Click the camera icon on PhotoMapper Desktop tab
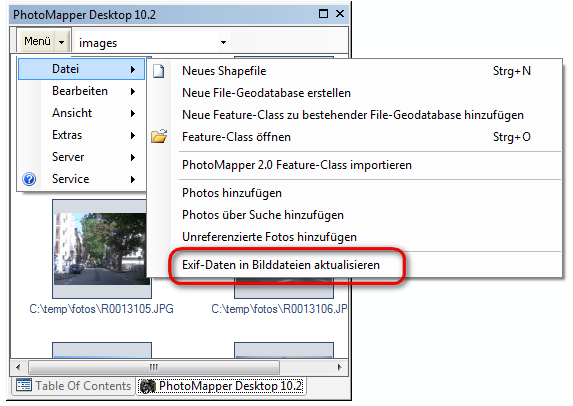This screenshot has height=406, width=573. click(148, 386)
